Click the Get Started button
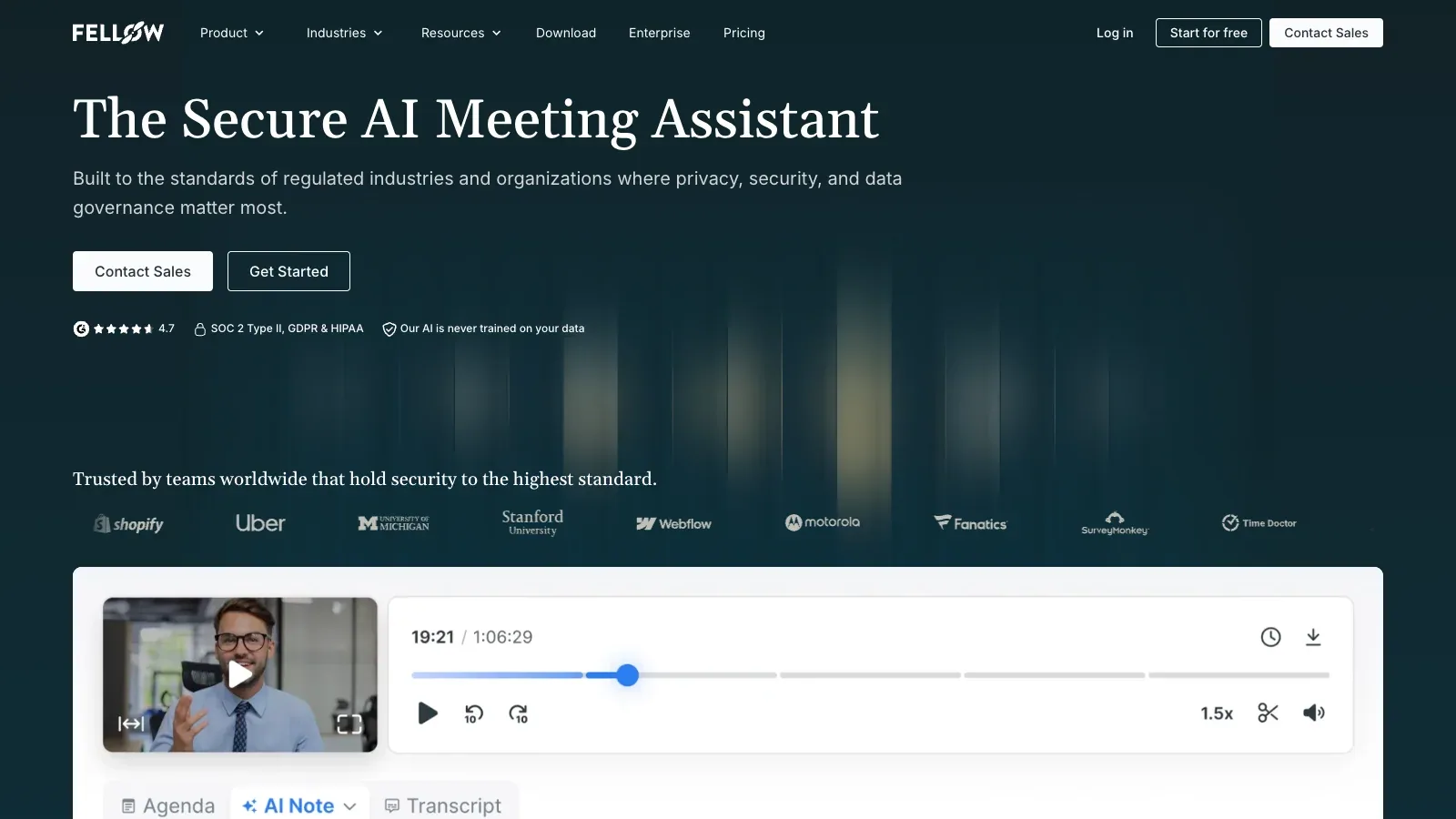Image resolution: width=1456 pixels, height=819 pixels. (x=288, y=271)
